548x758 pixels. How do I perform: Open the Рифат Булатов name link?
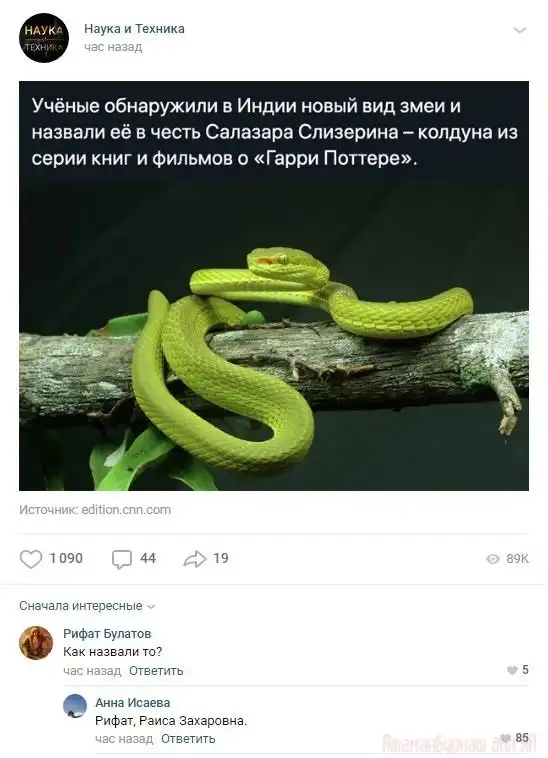pos(107,633)
